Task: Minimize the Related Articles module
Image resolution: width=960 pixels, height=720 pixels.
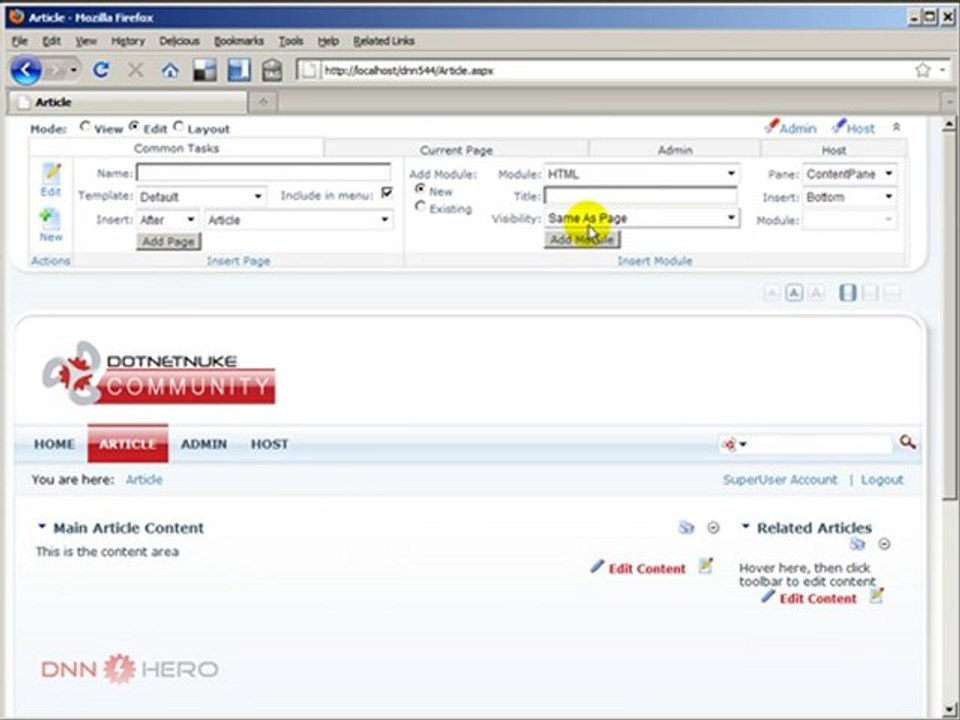Action: click(884, 544)
